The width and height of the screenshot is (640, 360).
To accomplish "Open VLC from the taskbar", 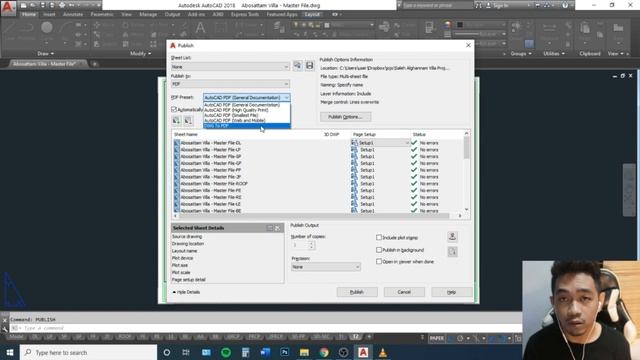I will pos(382,352).
